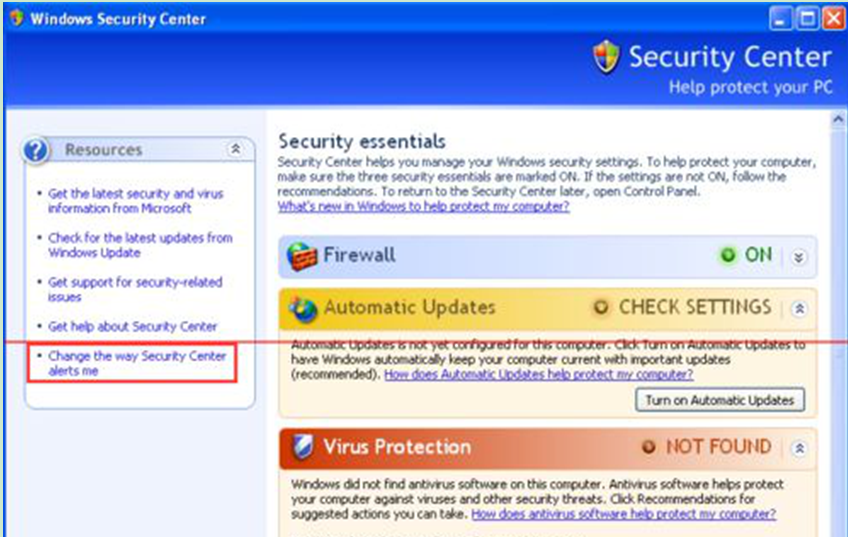
Task: Click the Automatic Updates globe icon
Action: [x=302, y=309]
